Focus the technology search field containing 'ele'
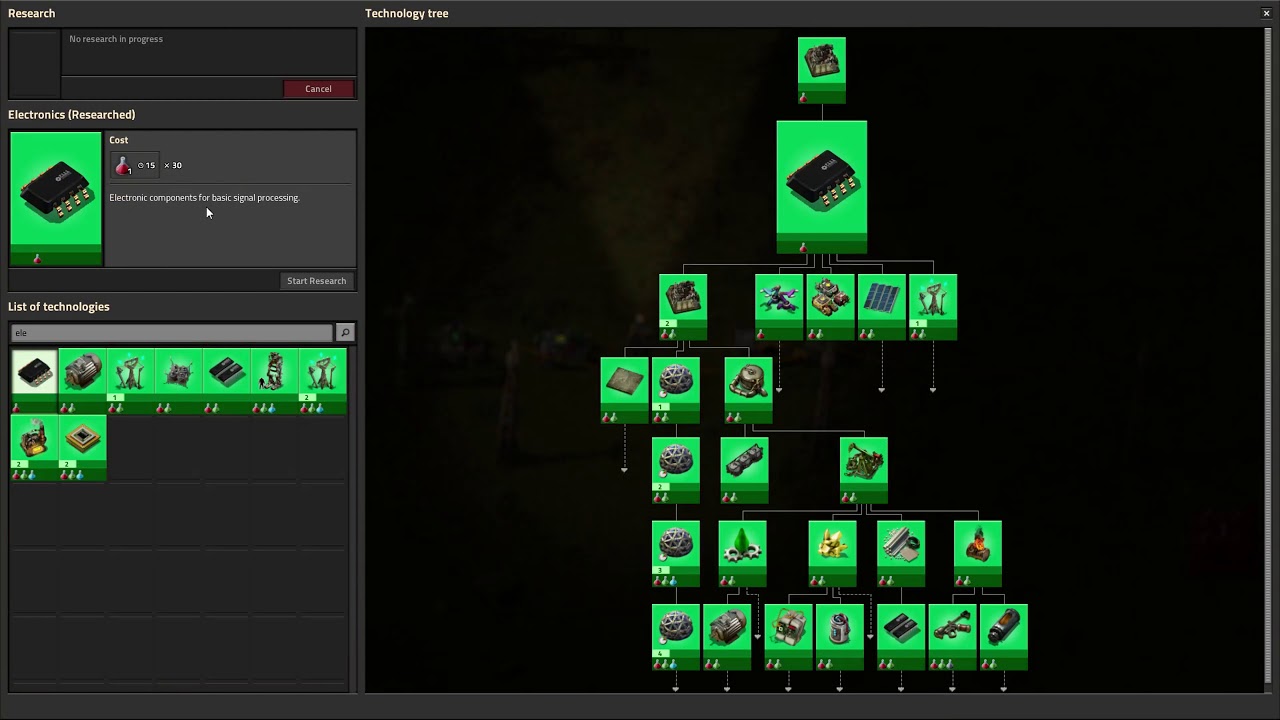The image size is (1280, 720). [x=171, y=332]
